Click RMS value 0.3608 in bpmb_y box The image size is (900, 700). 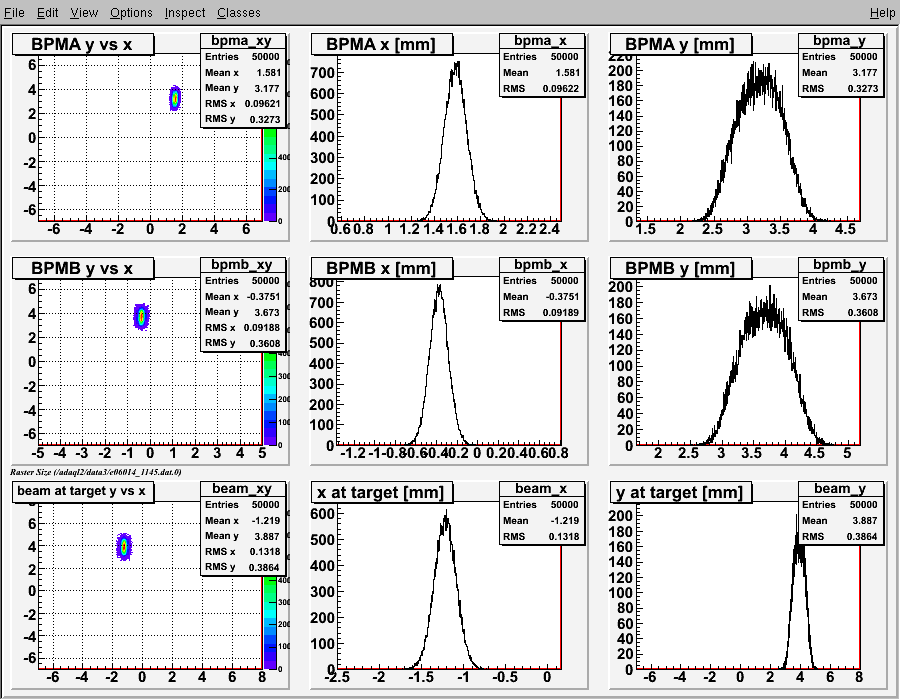pyautogui.click(x=863, y=313)
